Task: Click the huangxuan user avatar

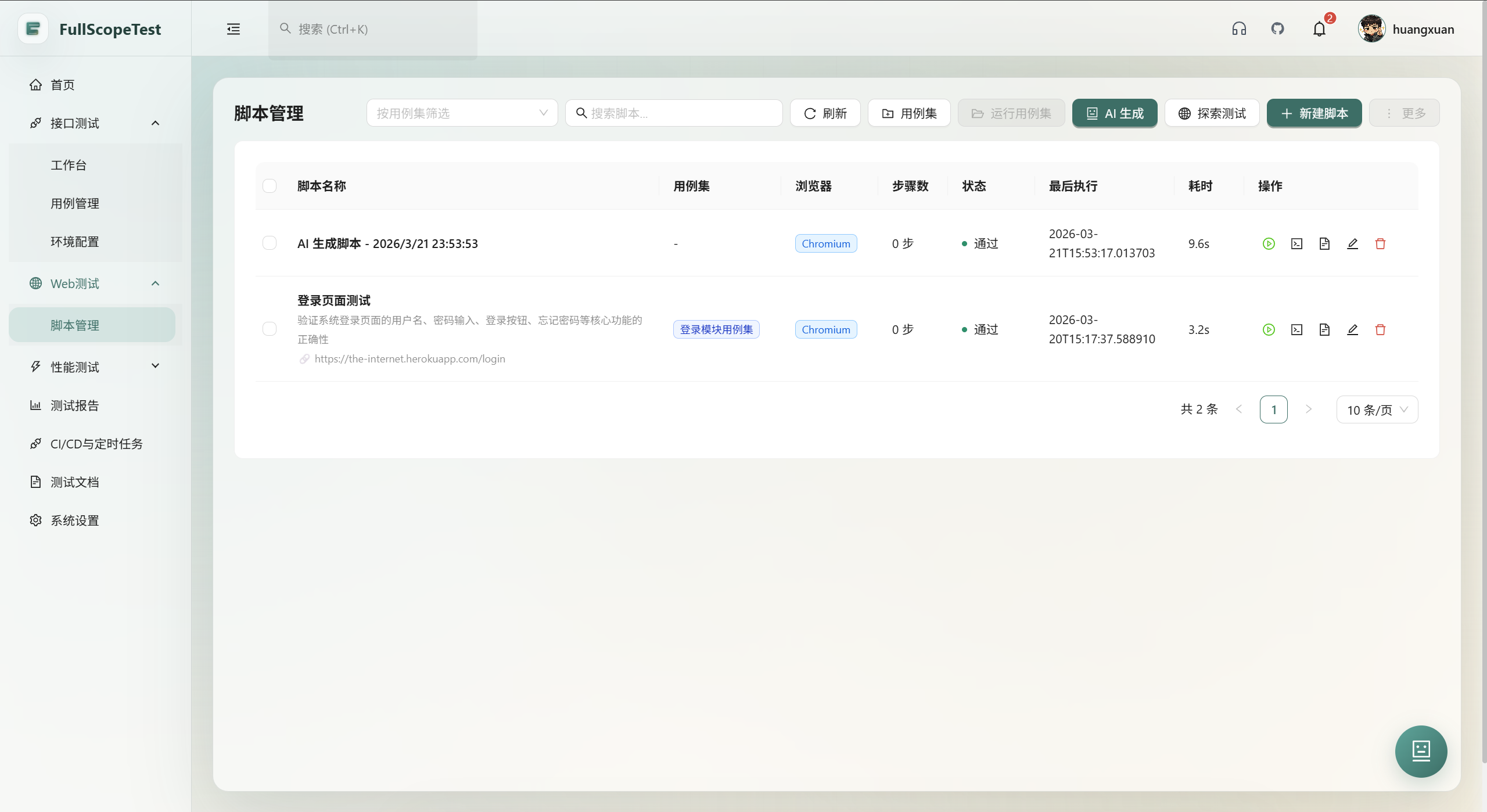Action: pyautogui.click(x=1371, y=29)
